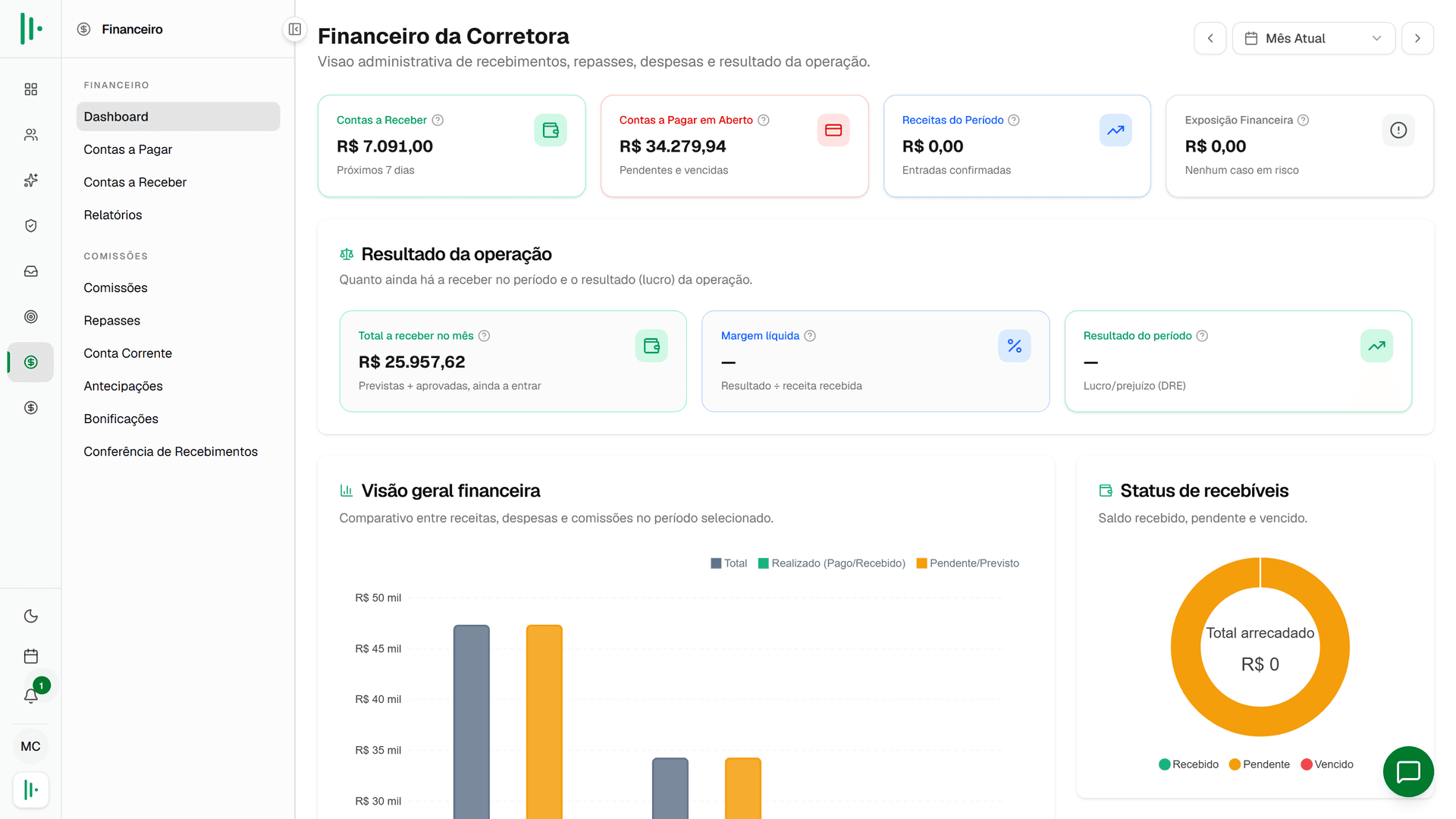Click the tallest orange Pendente bar

coord(544,722)
